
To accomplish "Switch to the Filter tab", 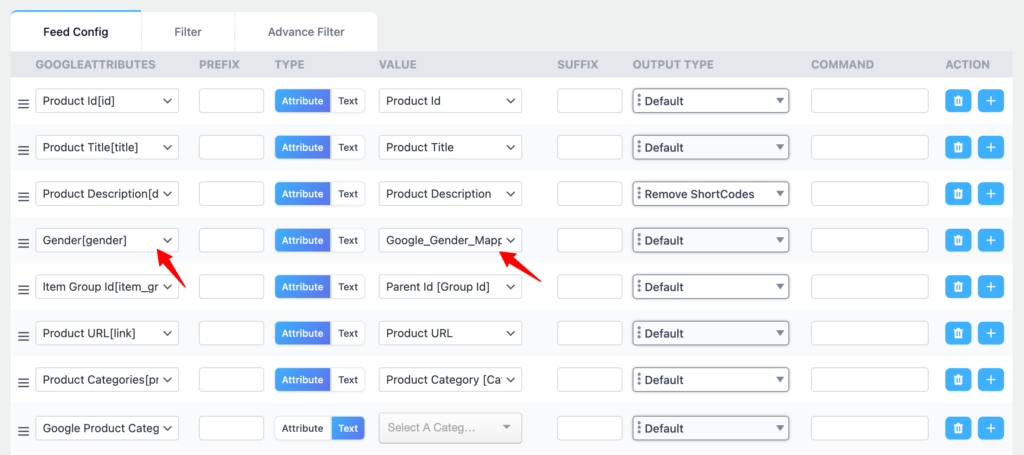I will click(x=188, y=32).
